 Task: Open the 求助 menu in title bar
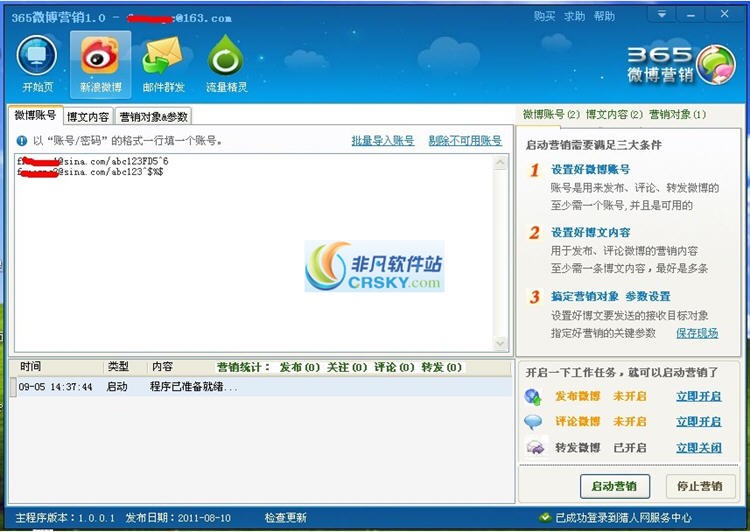point(574,16)
